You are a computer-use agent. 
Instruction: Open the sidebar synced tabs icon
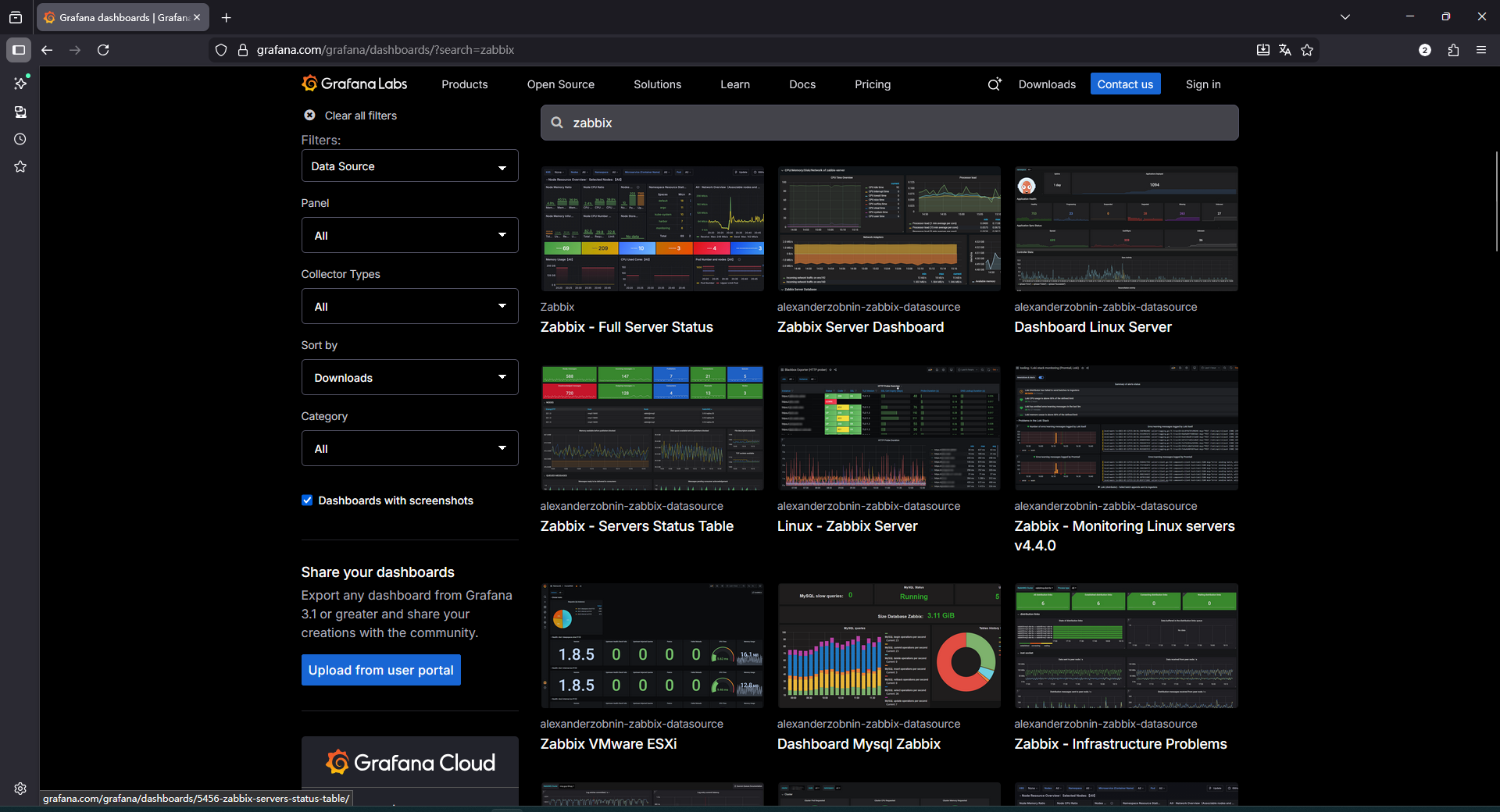tap(20, 112)
